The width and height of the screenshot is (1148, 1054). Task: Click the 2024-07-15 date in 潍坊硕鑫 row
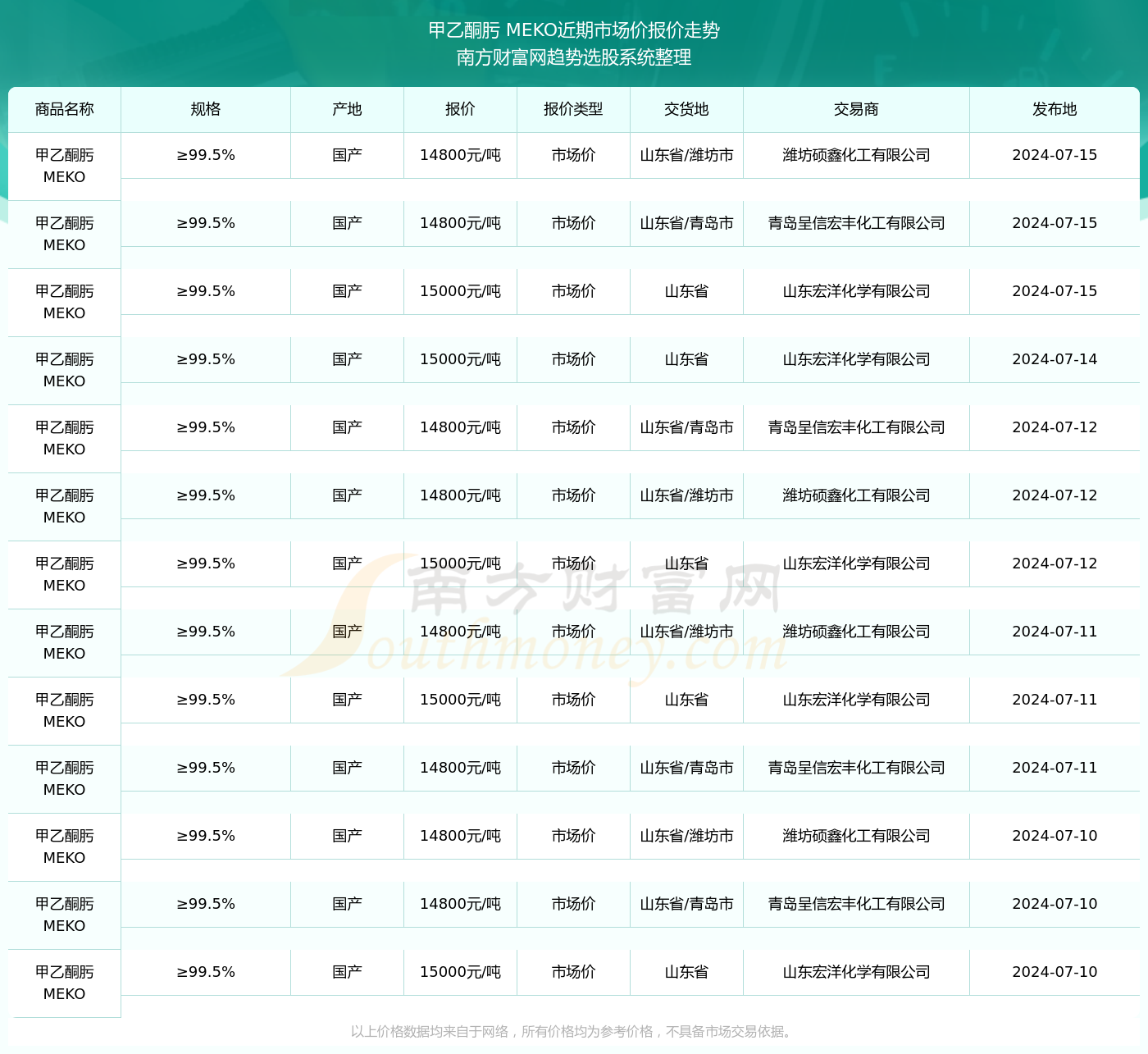click(1055, 155)
